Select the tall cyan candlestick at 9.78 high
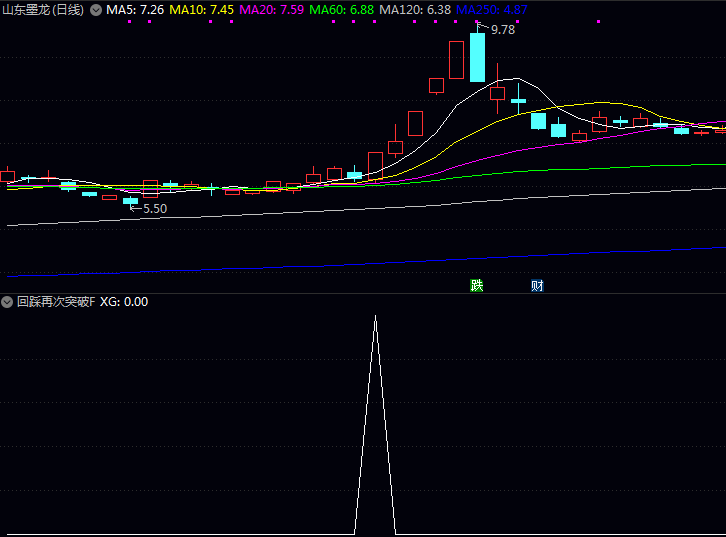This screenshot has height=537, width=726. pos(478,57)
